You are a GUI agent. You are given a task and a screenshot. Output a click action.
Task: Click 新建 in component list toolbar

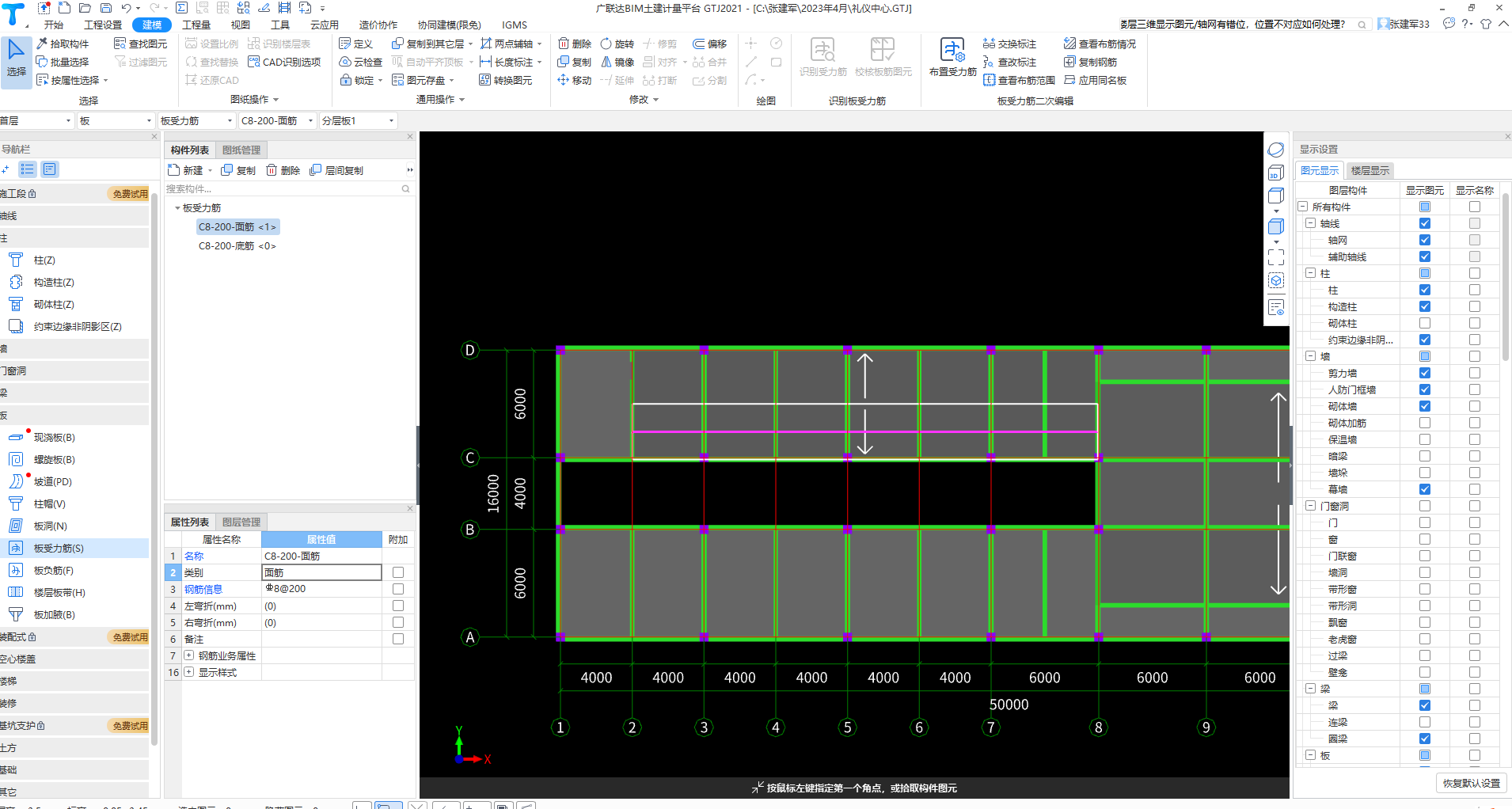186,170
